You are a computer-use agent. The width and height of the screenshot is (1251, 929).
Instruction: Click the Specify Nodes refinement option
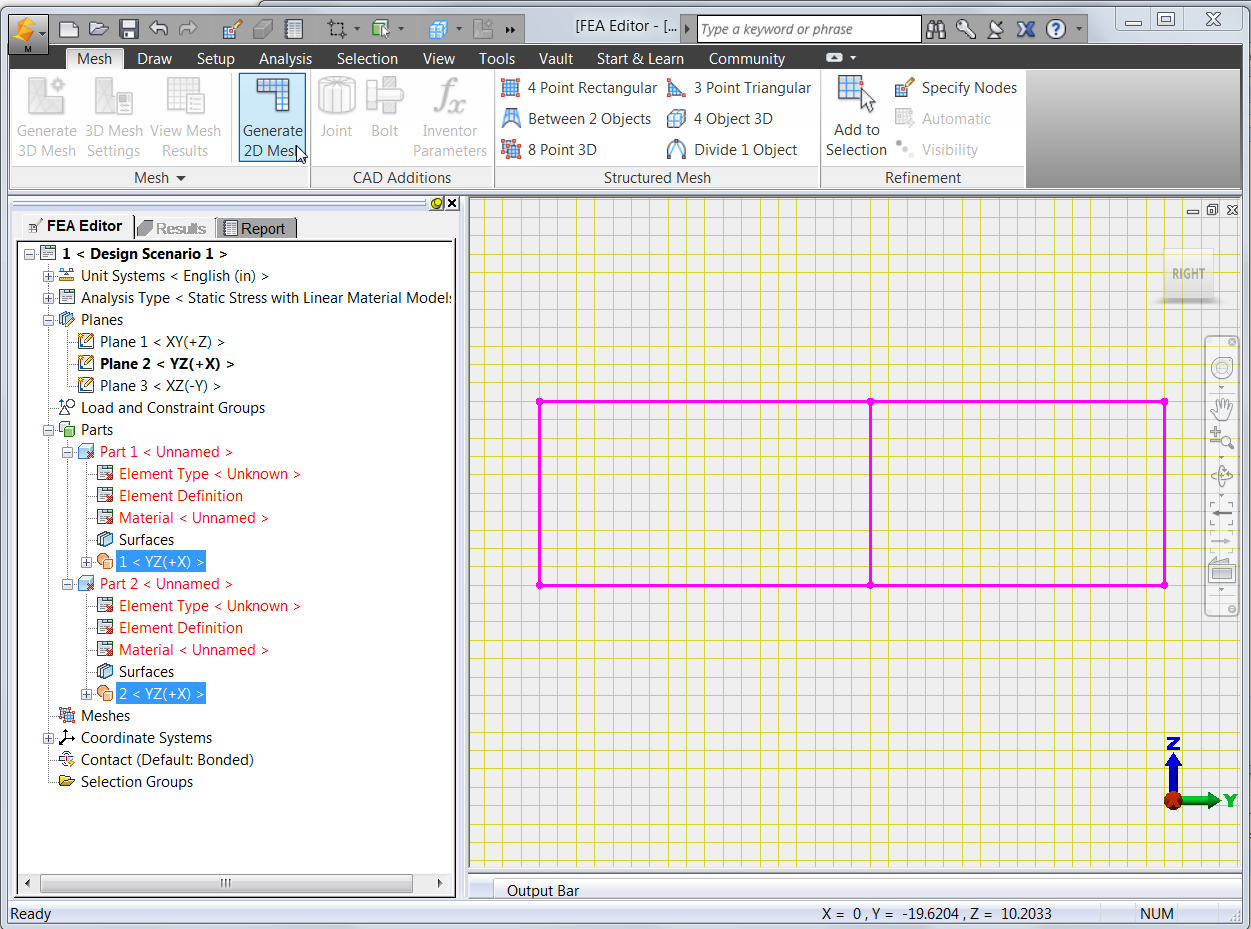[x=955, y=87]
